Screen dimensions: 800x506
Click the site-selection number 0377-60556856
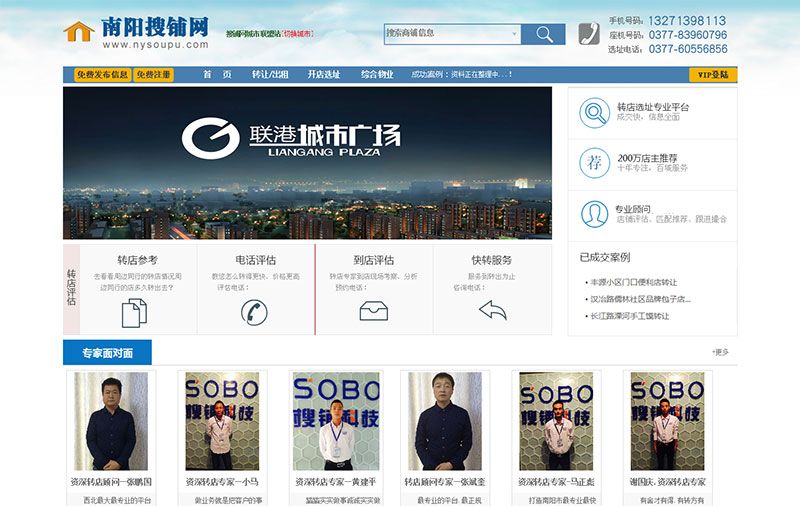pyautogui.click(x=688, y=49)
